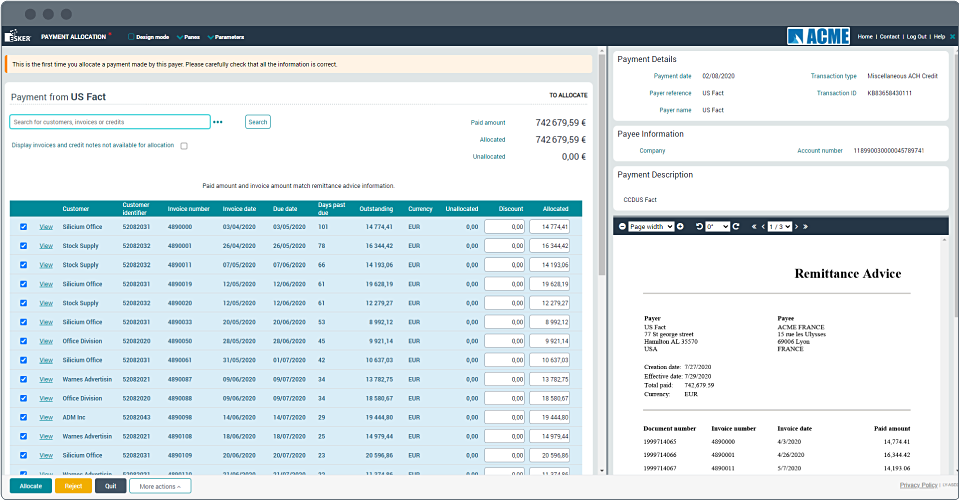Image resolution: width=959 pixels, height=500 pixels.
Task: Uncheck invoice 4890019 row checkbox
Action: click(x=23, y=284)
